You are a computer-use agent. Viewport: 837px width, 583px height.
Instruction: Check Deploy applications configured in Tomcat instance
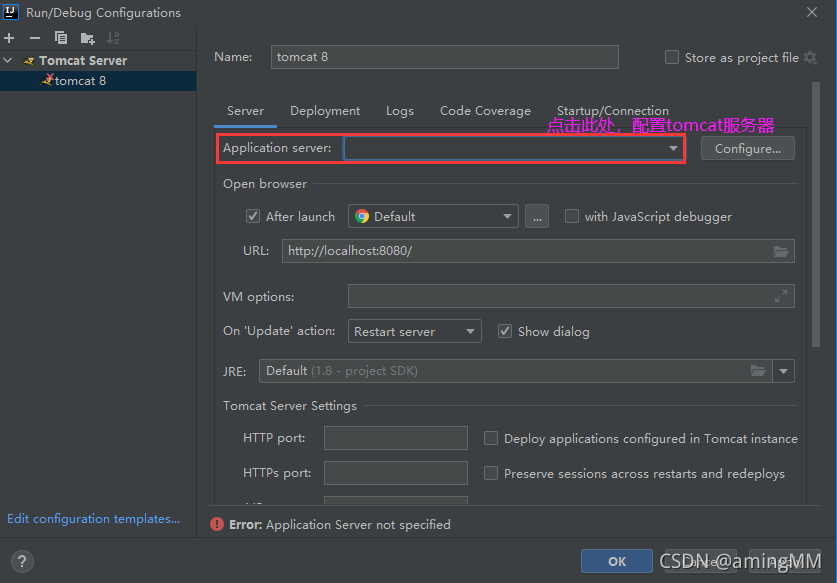(491, 438)
